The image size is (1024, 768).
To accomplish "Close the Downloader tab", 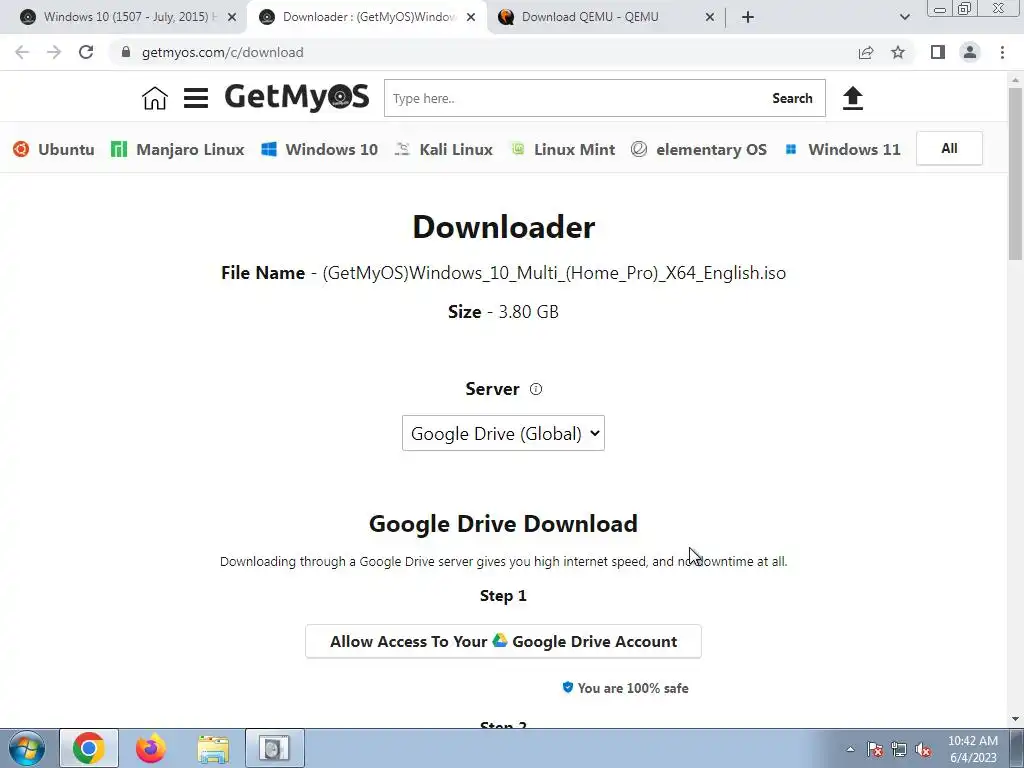I will 471,17.
